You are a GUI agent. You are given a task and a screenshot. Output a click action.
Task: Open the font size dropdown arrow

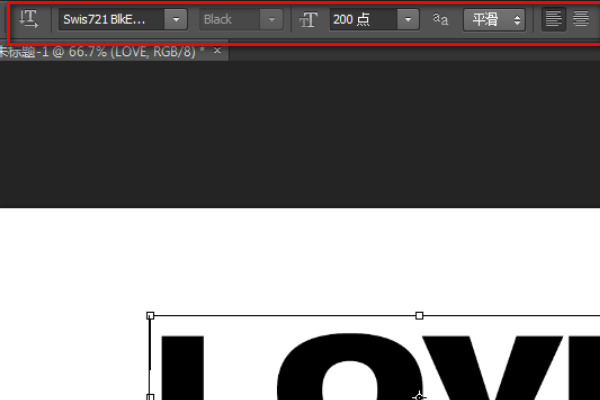[x=408, y=19]
